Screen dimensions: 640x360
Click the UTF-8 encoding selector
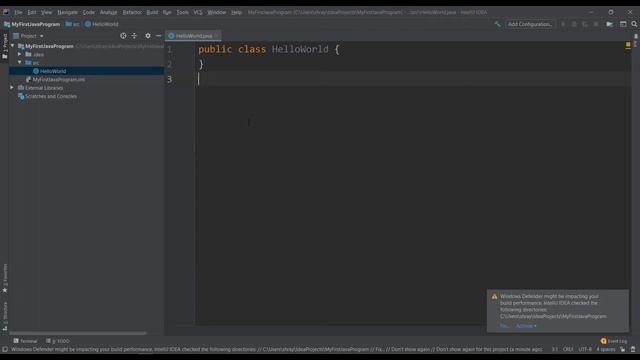tap(585, 349)
